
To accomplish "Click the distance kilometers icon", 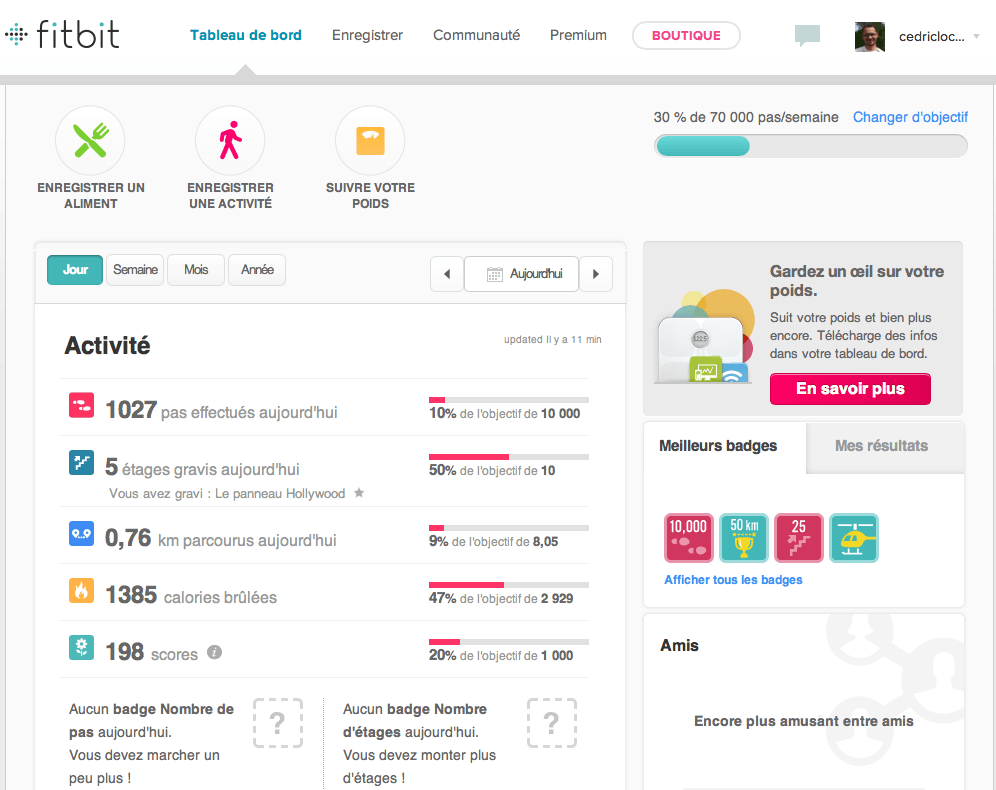I will tap(81, 533).
